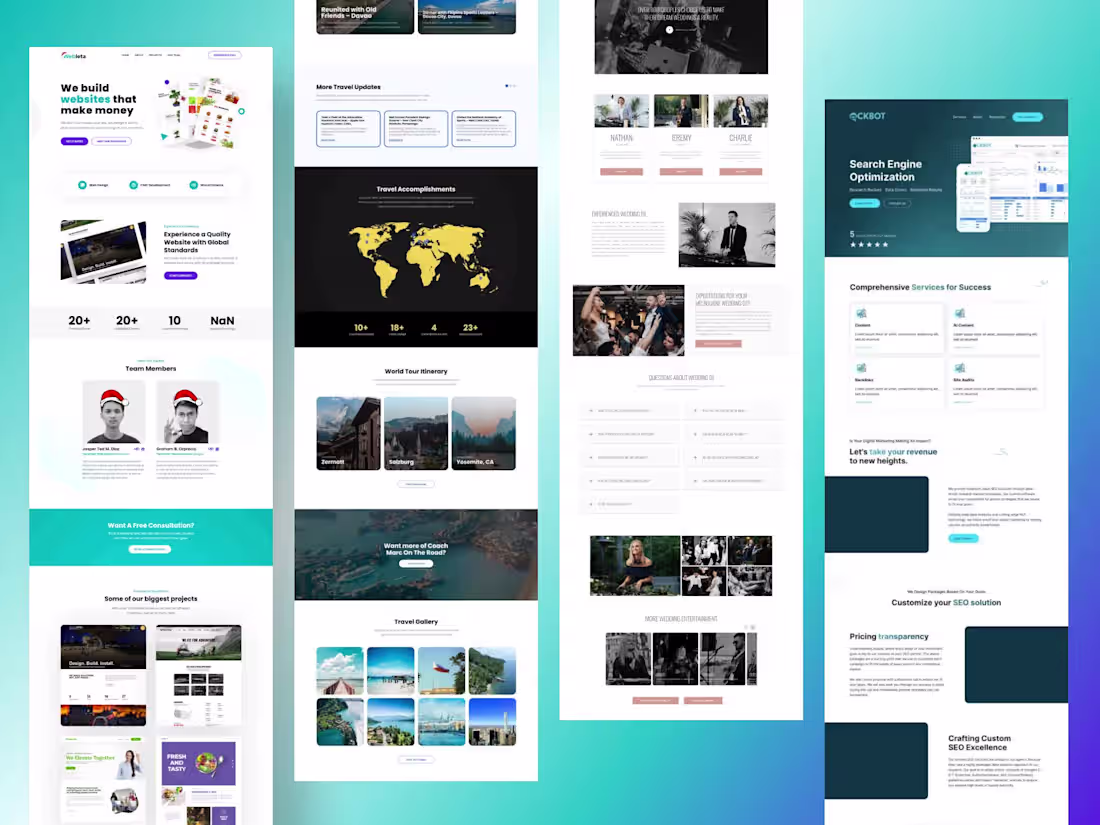Click the Zermatt destination card
The image size is (1100, 825).
(x=347, y=432)
